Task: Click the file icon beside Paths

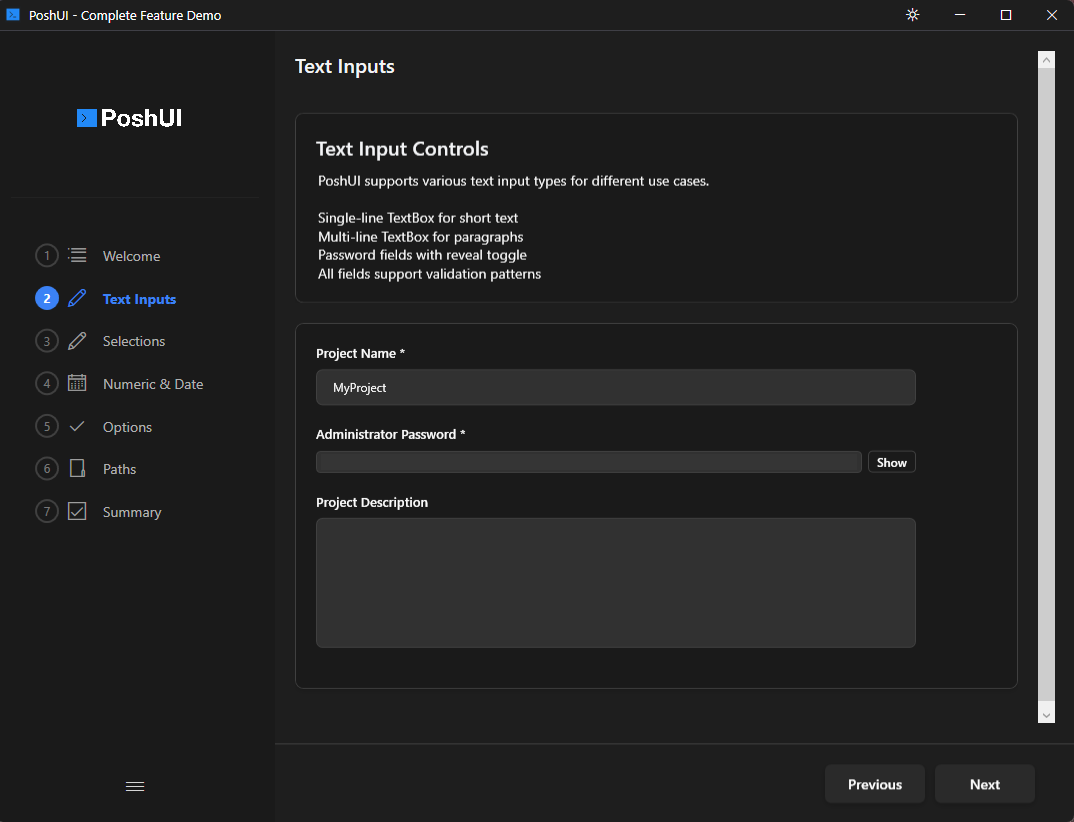Action: [77, 469]
